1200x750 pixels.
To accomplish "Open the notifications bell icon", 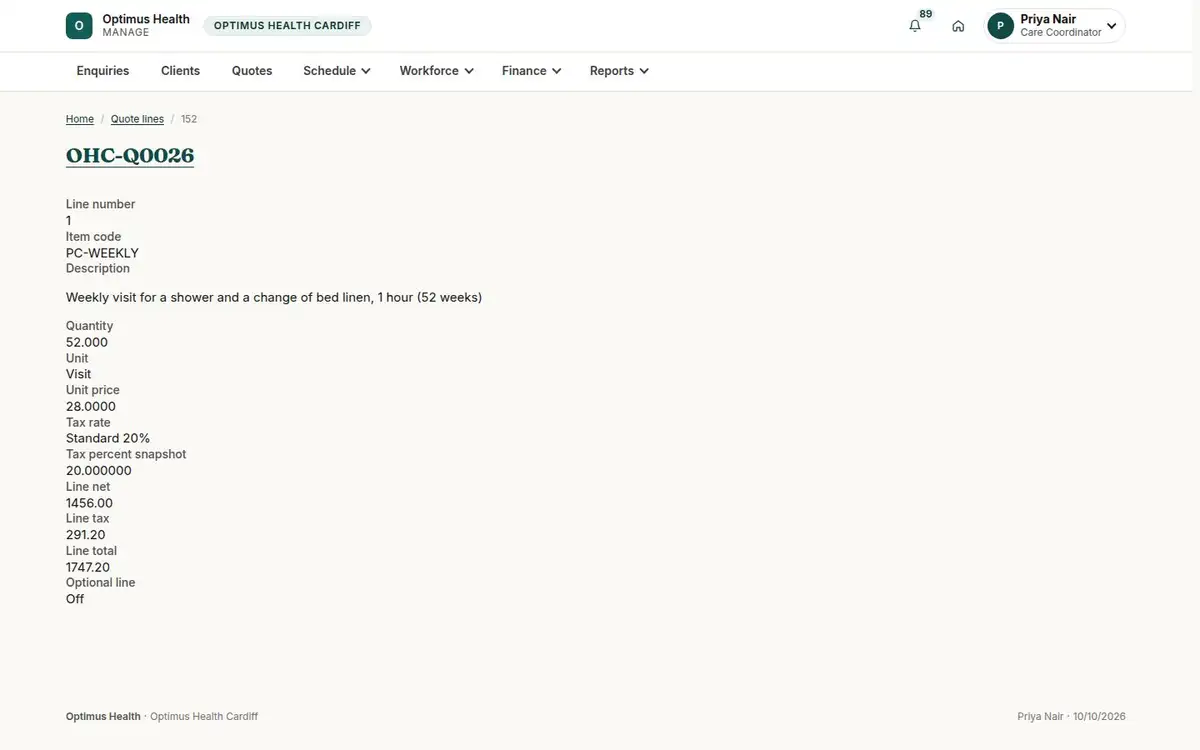I will pos(915,26).
